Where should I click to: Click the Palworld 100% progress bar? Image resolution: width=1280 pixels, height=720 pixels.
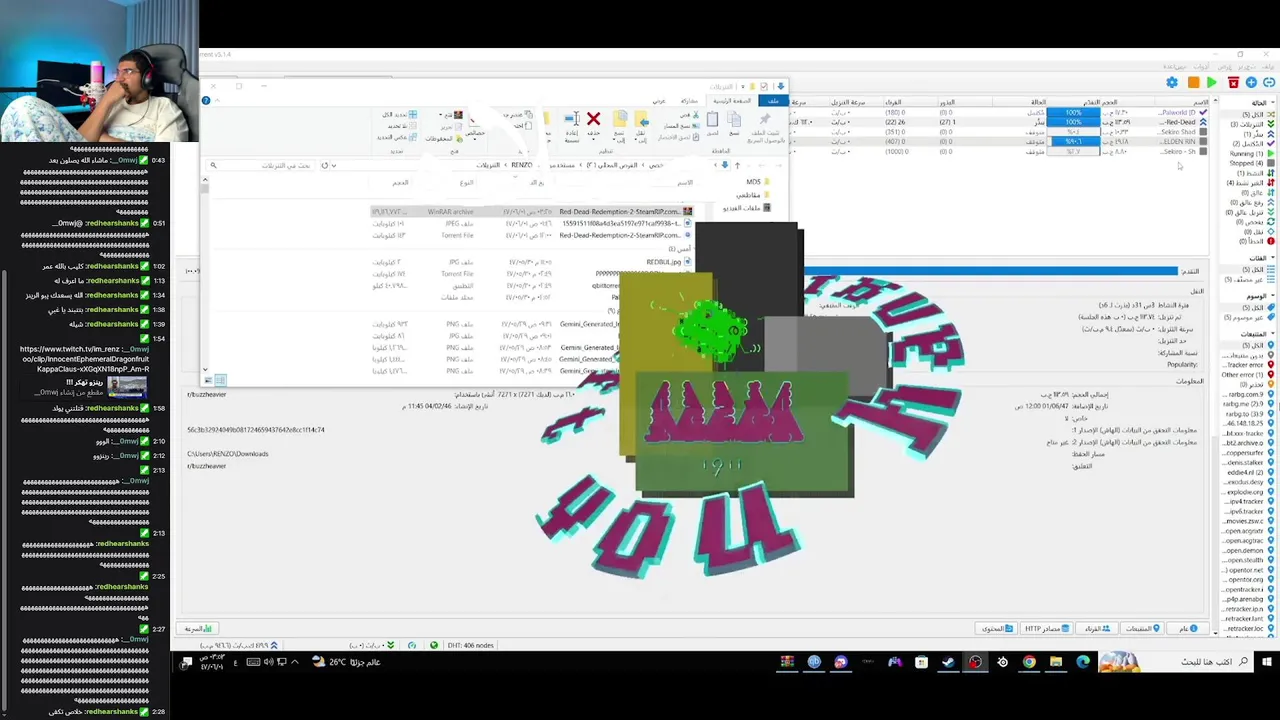(x=1073, y=113)
